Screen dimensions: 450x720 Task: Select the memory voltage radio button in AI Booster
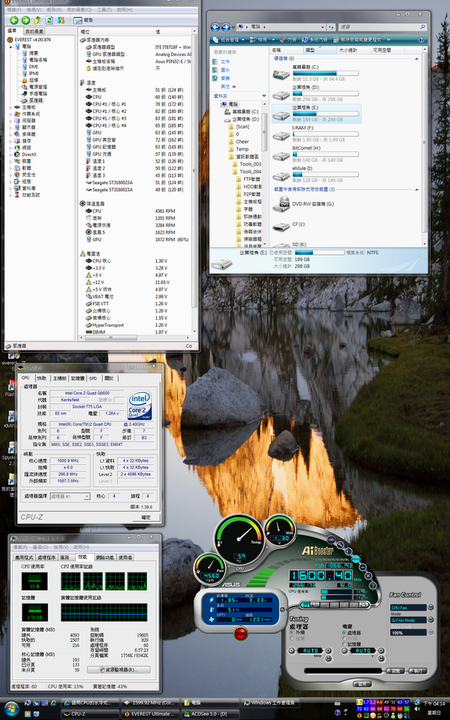[x=344, y=644]
